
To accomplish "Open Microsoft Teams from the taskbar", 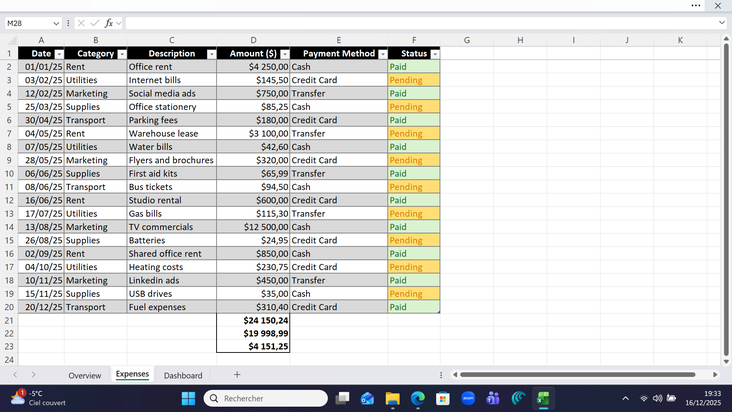I will coord(493,398).
